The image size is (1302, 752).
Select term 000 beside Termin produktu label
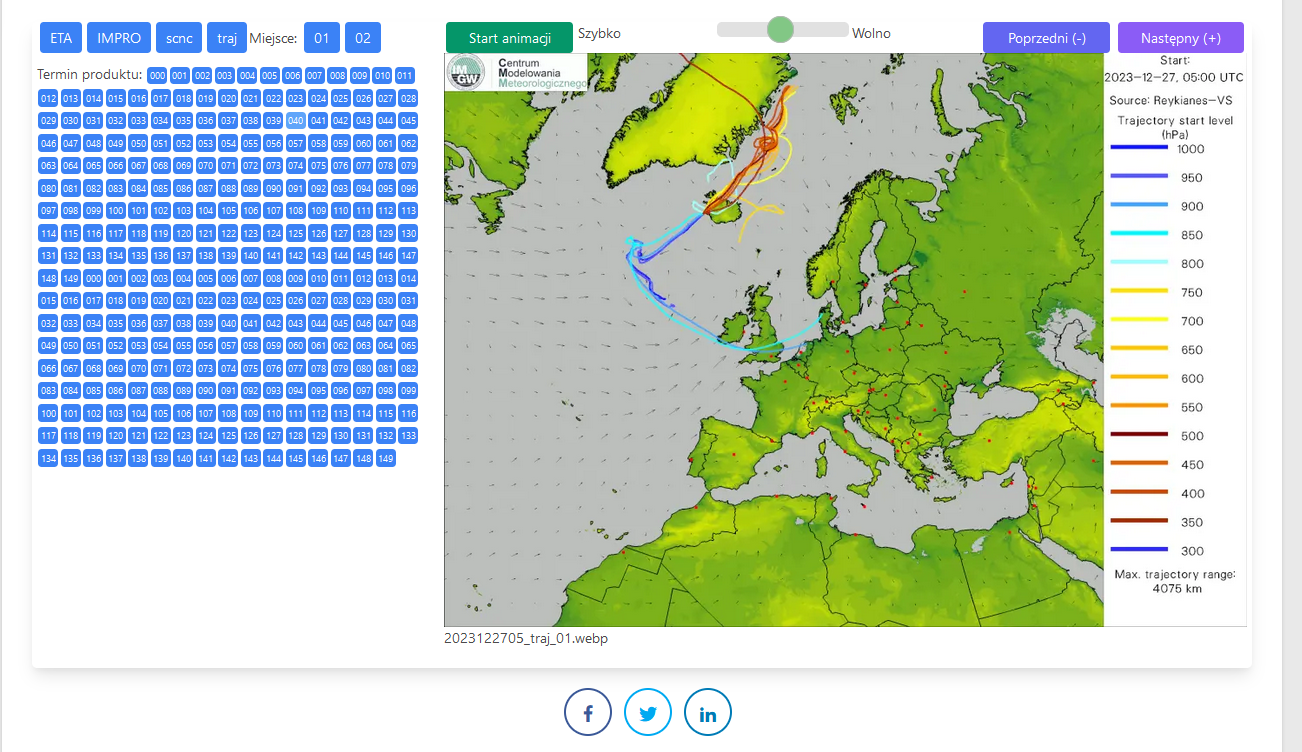(157, 76)
